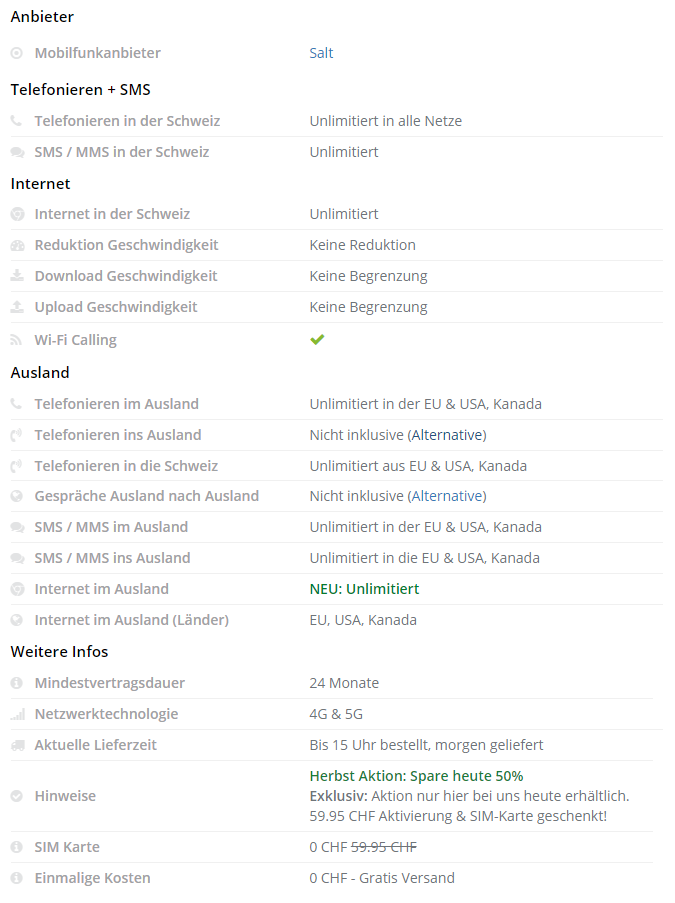Click the truck icon beside Aktuelle Lieferzeit
The height and width of the screenshot is (903, 675).
point(17,746)
